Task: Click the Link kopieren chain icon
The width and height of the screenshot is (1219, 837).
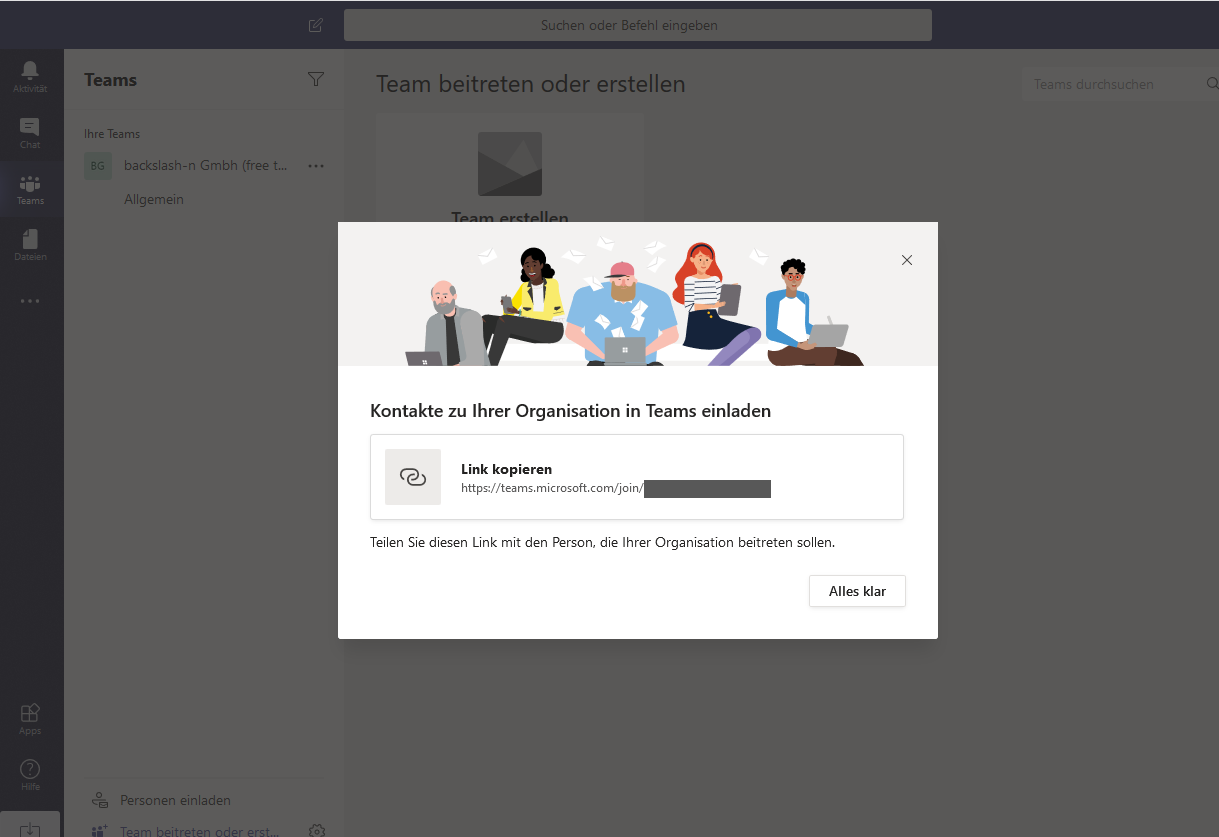Action: [x=413, y=477]
